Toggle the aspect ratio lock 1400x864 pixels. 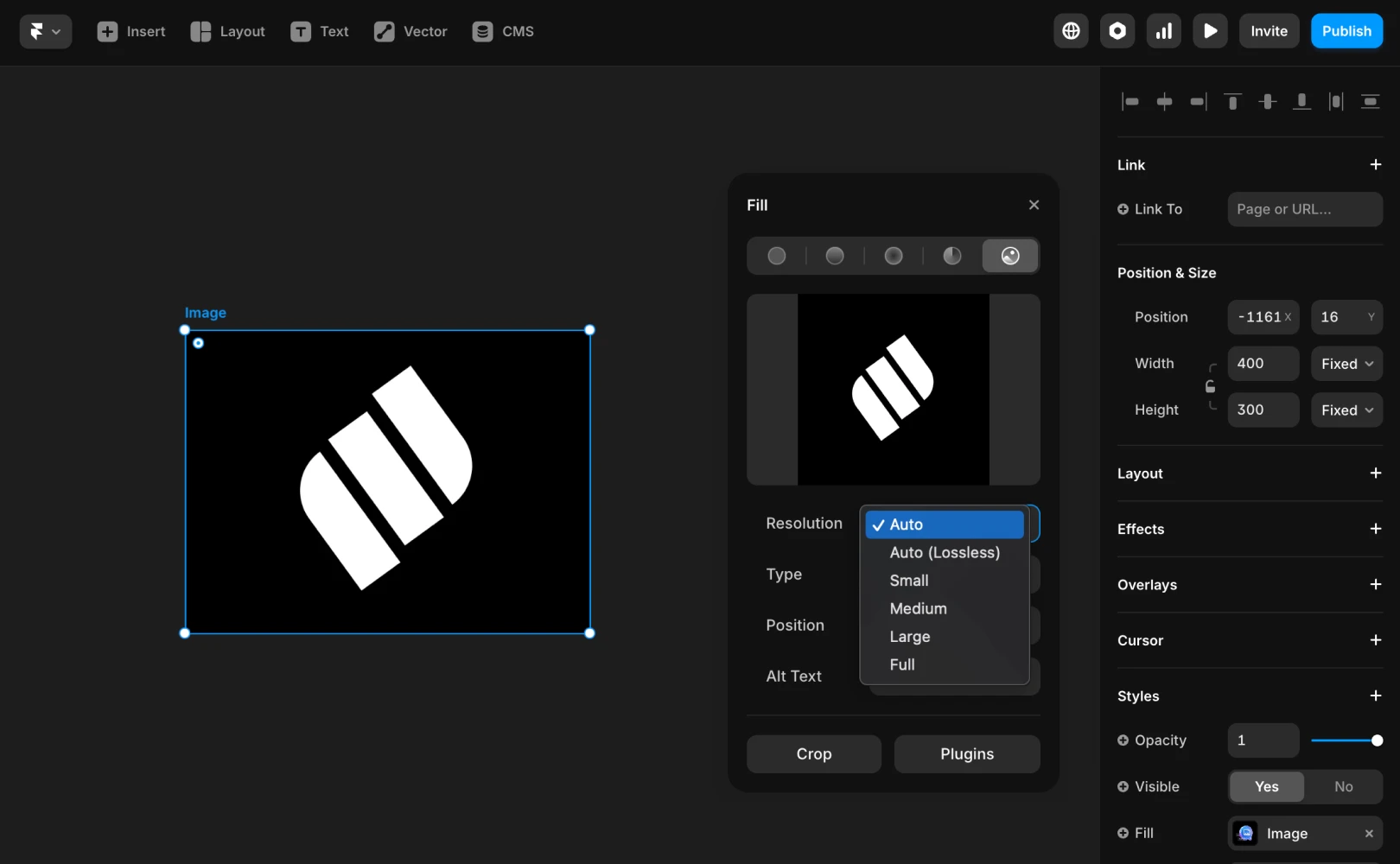coord(1211,387)
